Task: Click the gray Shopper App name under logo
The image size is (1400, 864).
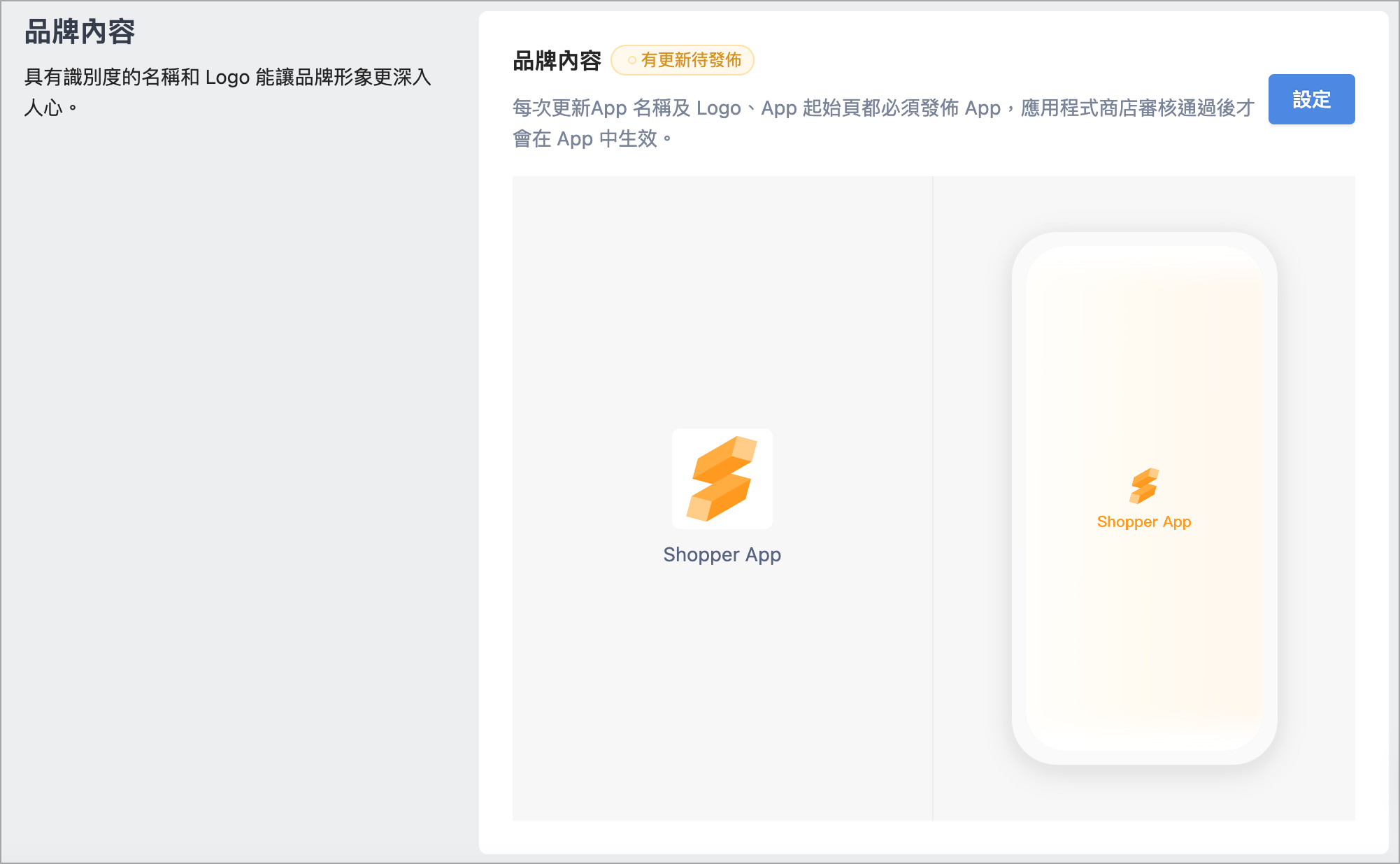Action: pos(722,554)
